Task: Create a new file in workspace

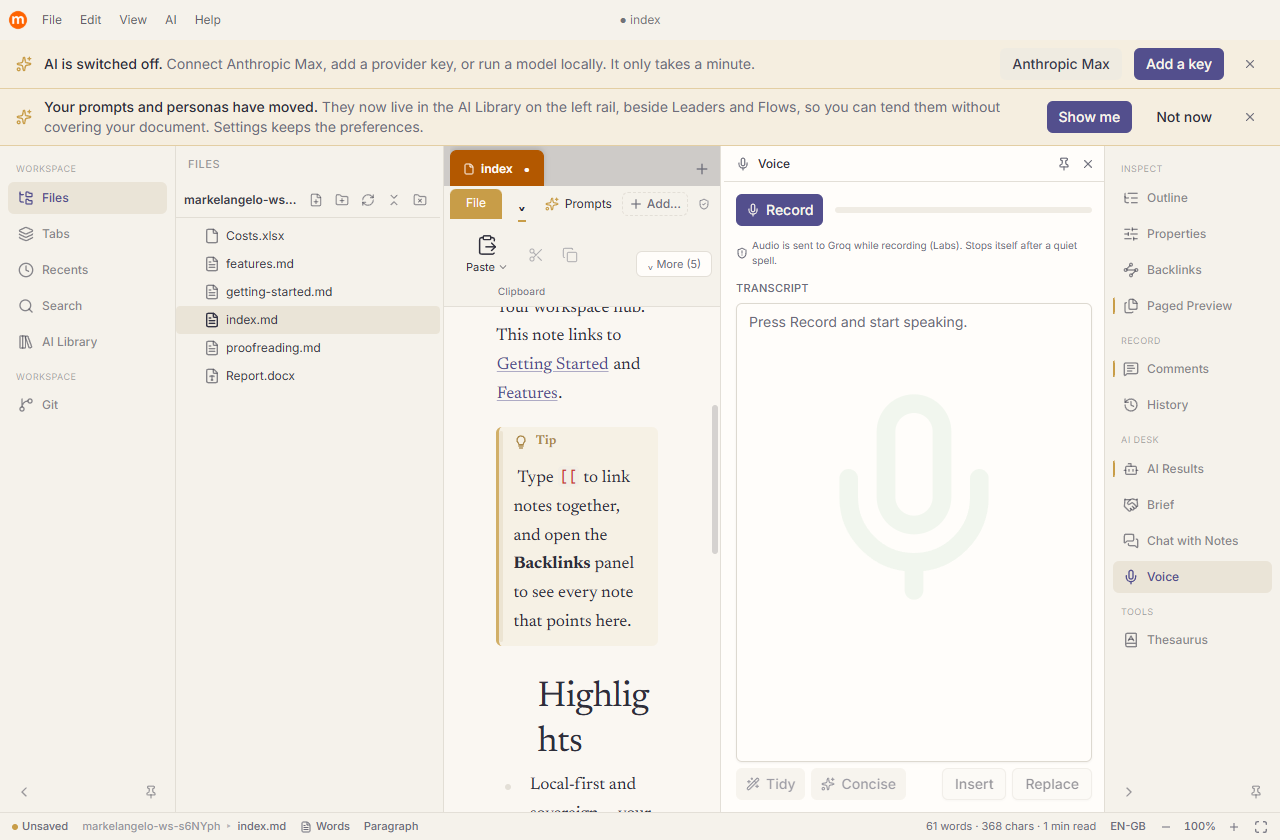Action: click(316, 200)
